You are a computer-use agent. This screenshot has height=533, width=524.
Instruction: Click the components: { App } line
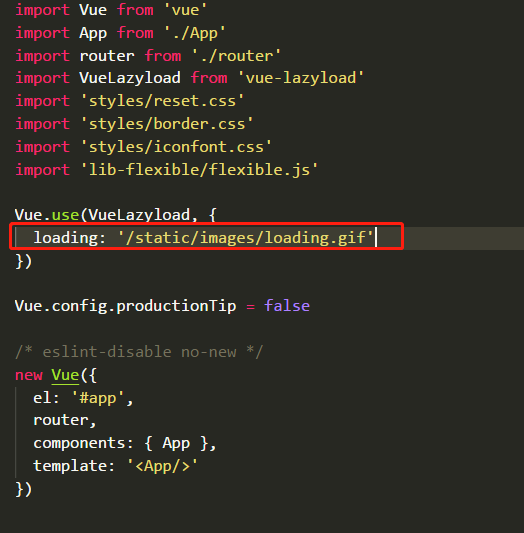pos(125,444)
